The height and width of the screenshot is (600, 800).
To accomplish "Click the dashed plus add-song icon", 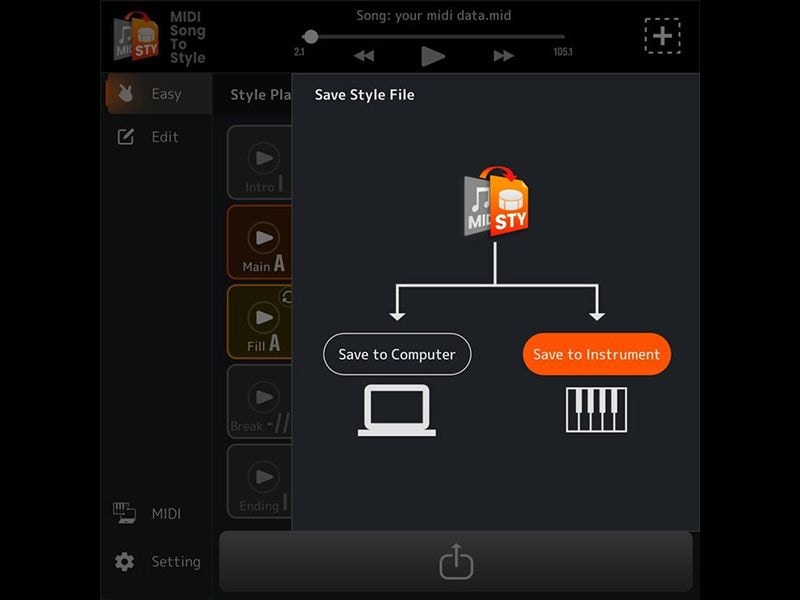I will coord(662,36).
